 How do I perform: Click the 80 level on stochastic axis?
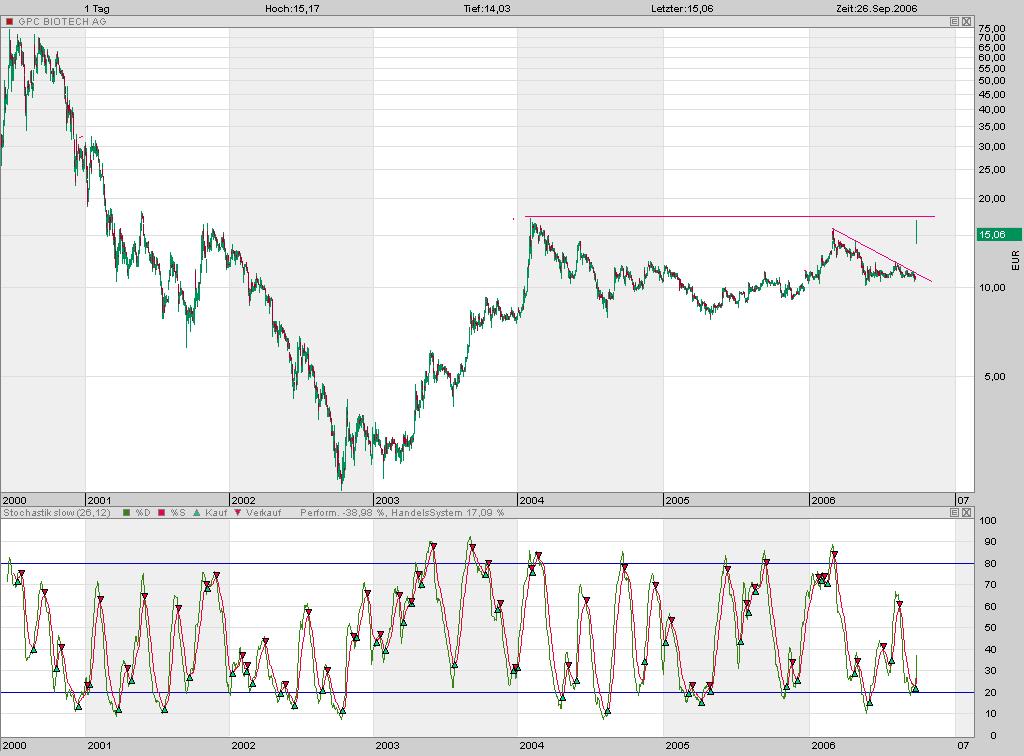click(x=990, y=563)
